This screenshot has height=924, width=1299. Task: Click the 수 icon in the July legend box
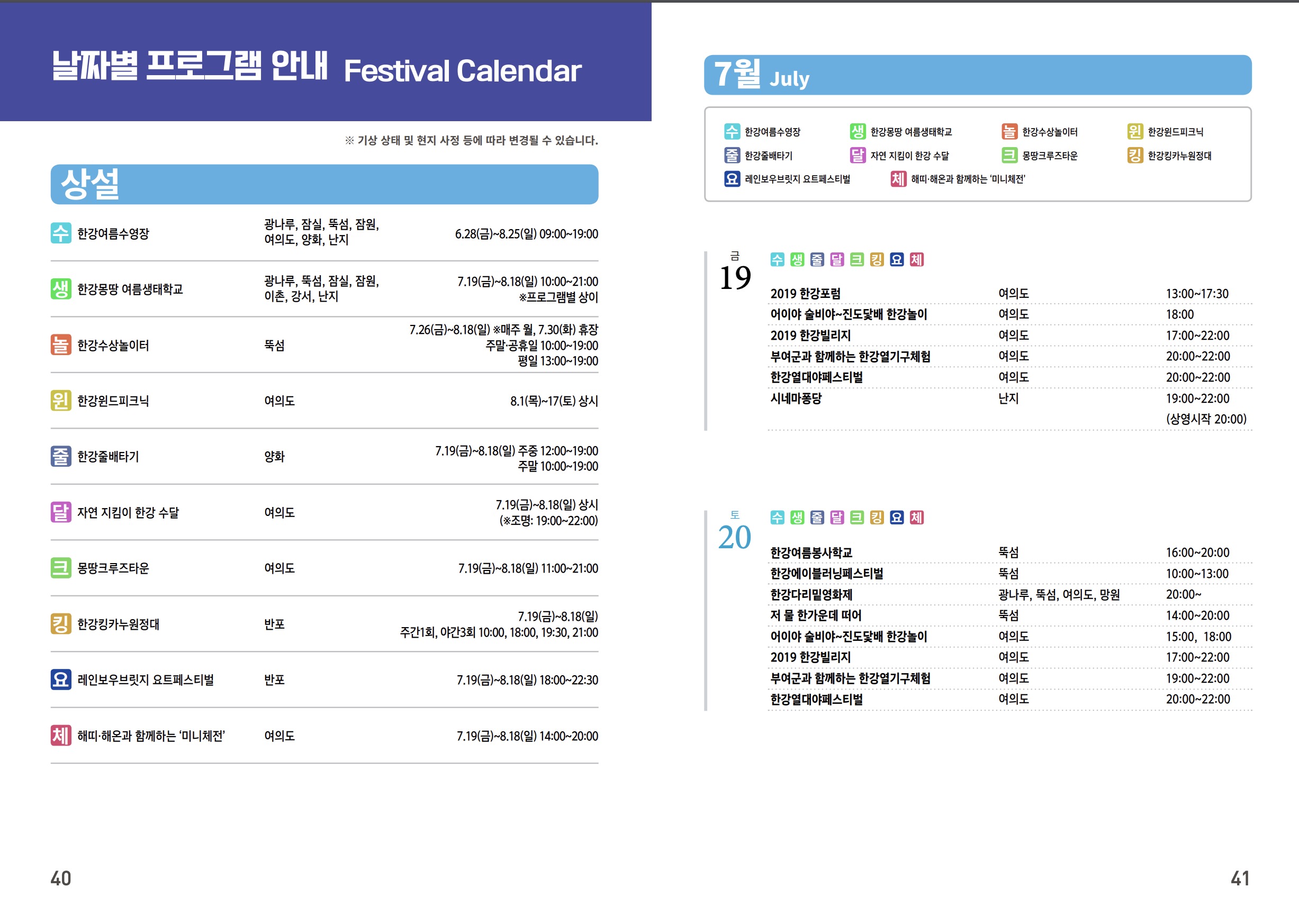(x=732, y=131)
